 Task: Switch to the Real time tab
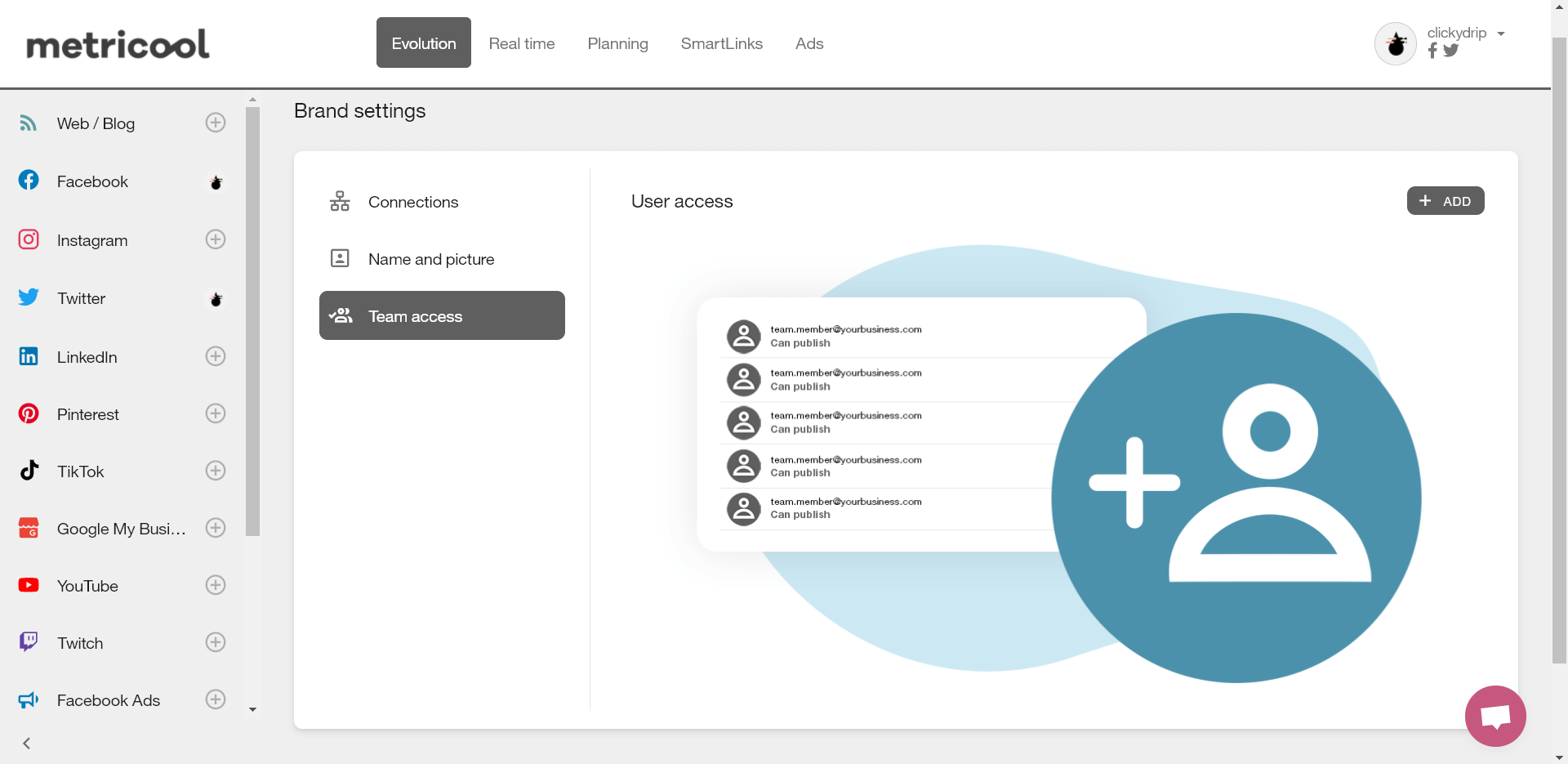(x=522, y=43)
